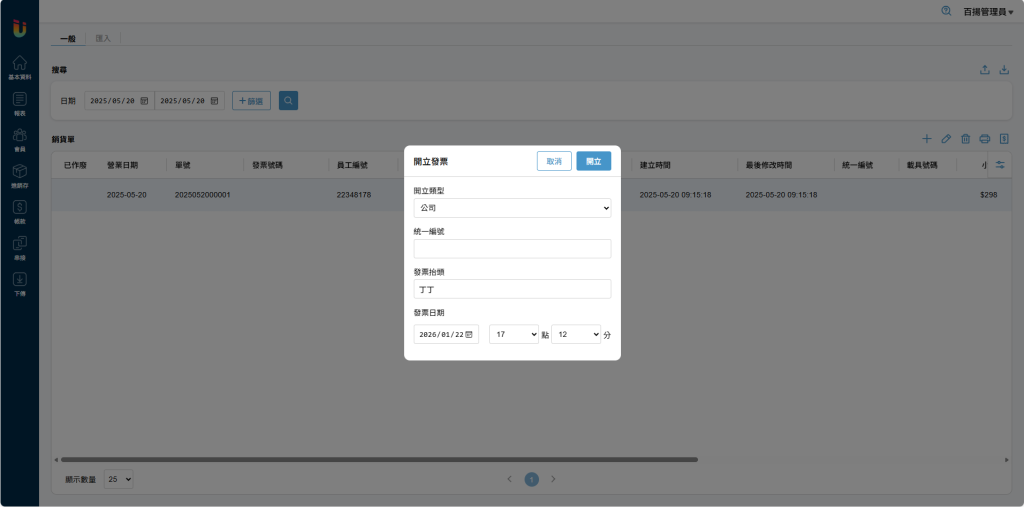Click the empty 統一編號 input field
The image size is (1024, 507).
click(x=512, y=249)
